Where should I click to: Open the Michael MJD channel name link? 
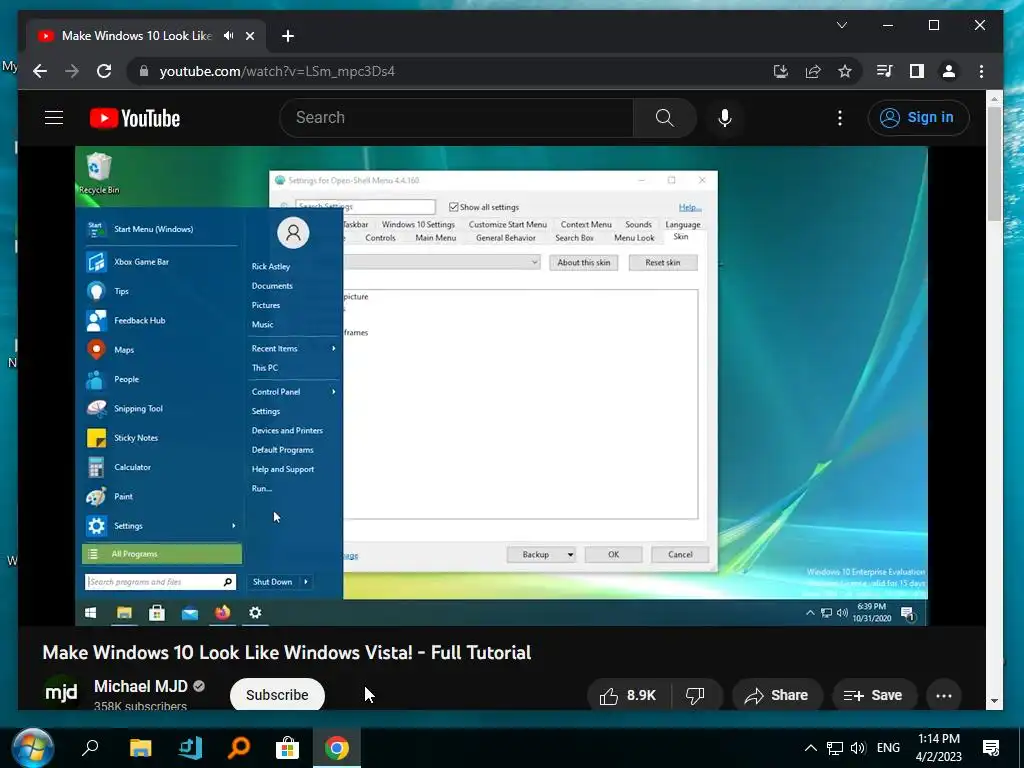tap(140, 686)
